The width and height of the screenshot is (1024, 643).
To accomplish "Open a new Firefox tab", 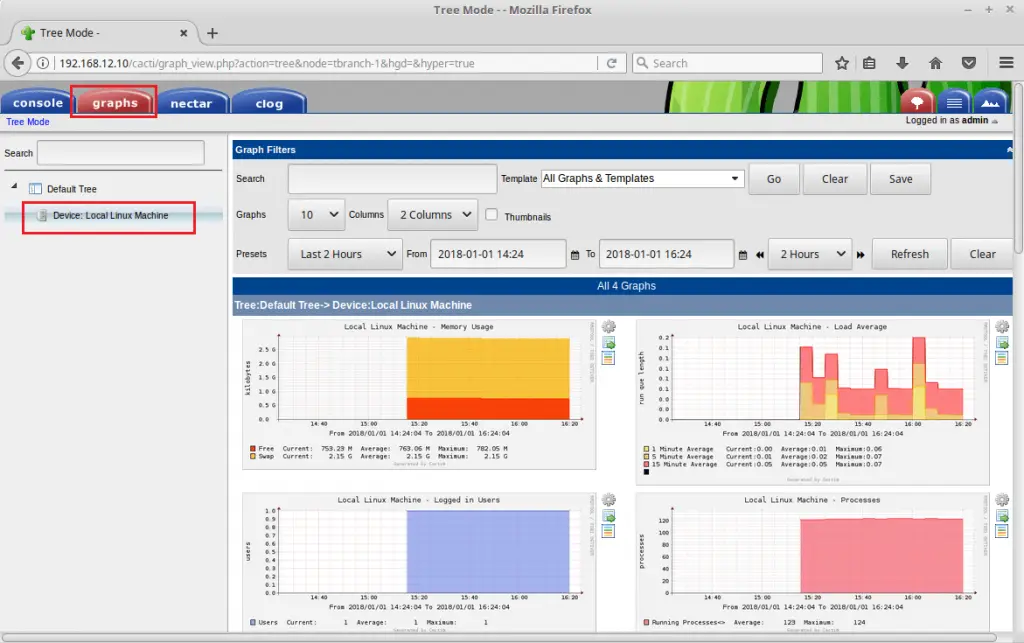I will click(212, 33).
